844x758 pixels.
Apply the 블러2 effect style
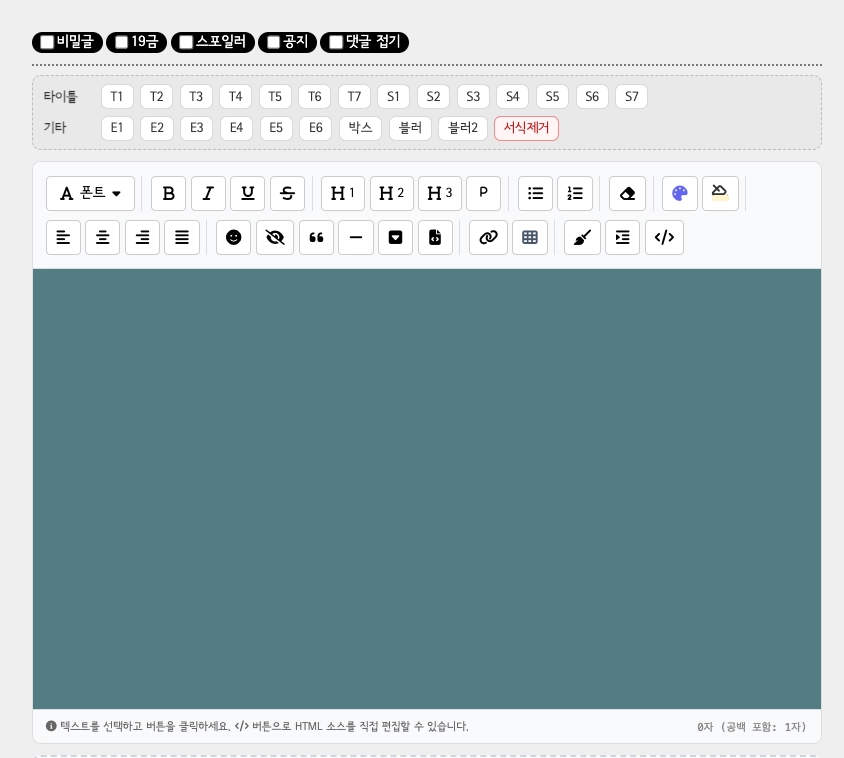point(462,128)
